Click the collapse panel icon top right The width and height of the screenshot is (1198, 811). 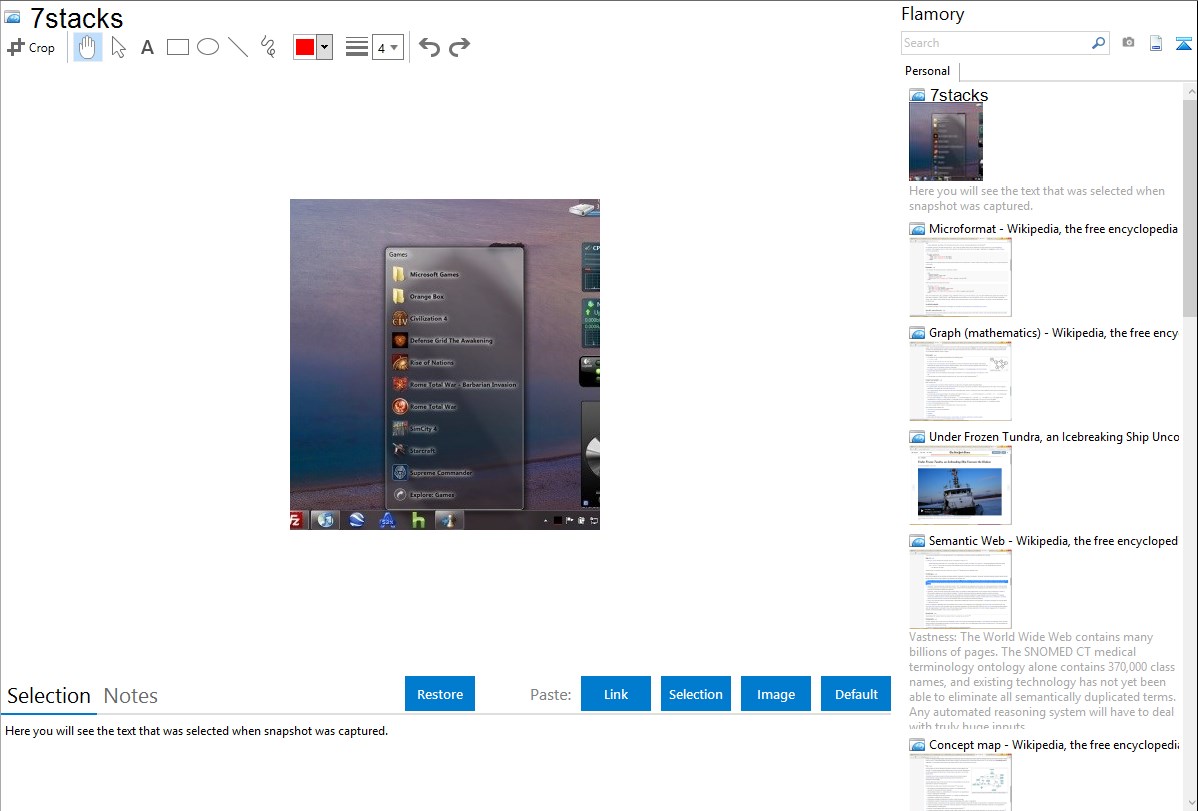click(x=1183, y=43)
